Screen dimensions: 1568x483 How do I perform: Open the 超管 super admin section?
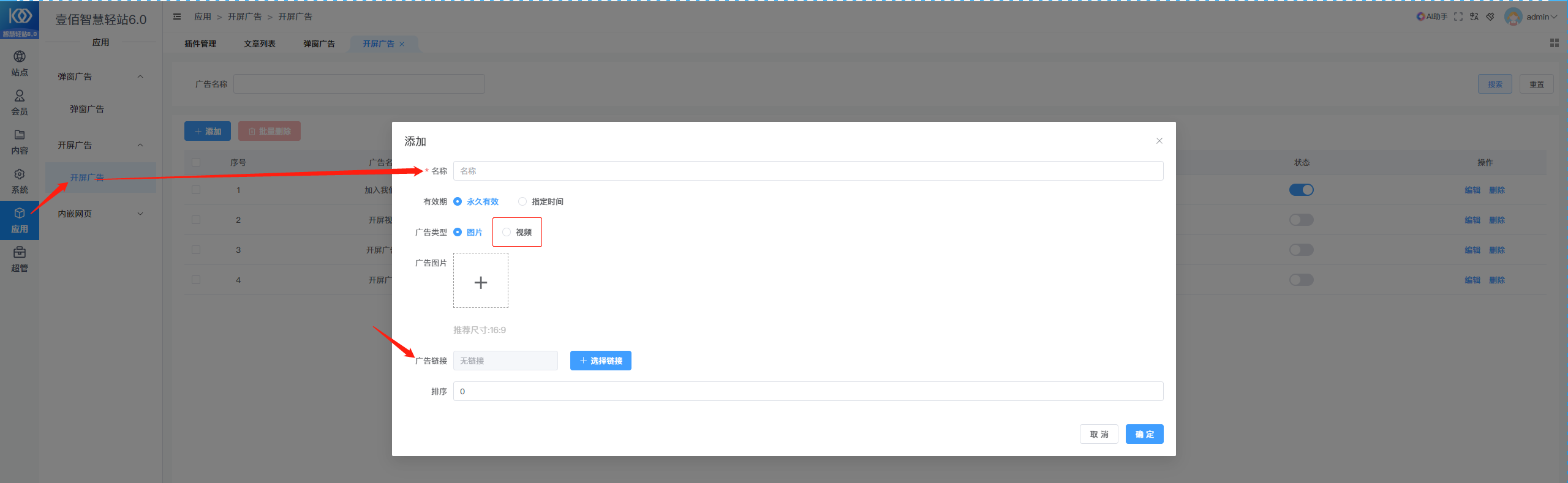pyautogui.click(x=20, y=260)
